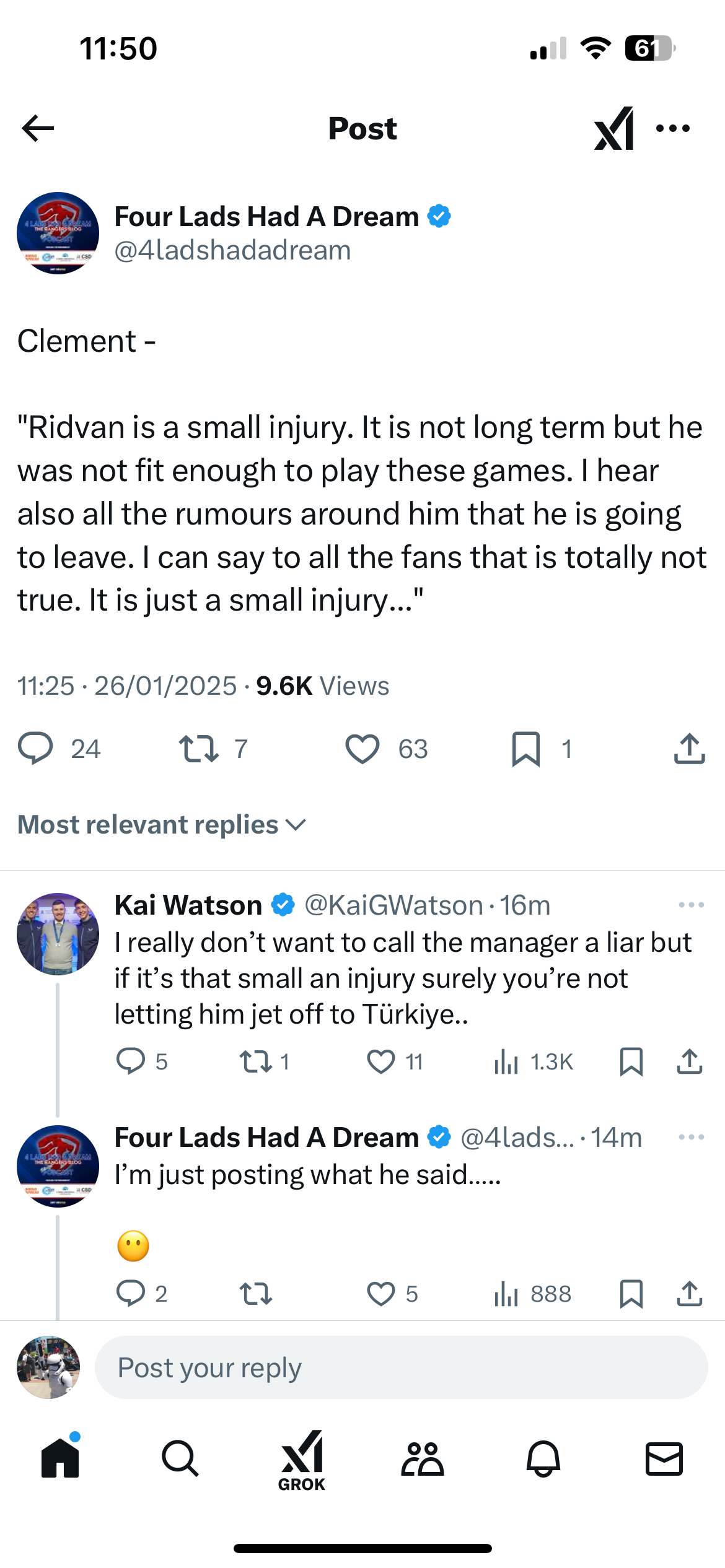Tap the reply bubble on main post
Screen dimensions: 725x1568
tap(35, 749)
